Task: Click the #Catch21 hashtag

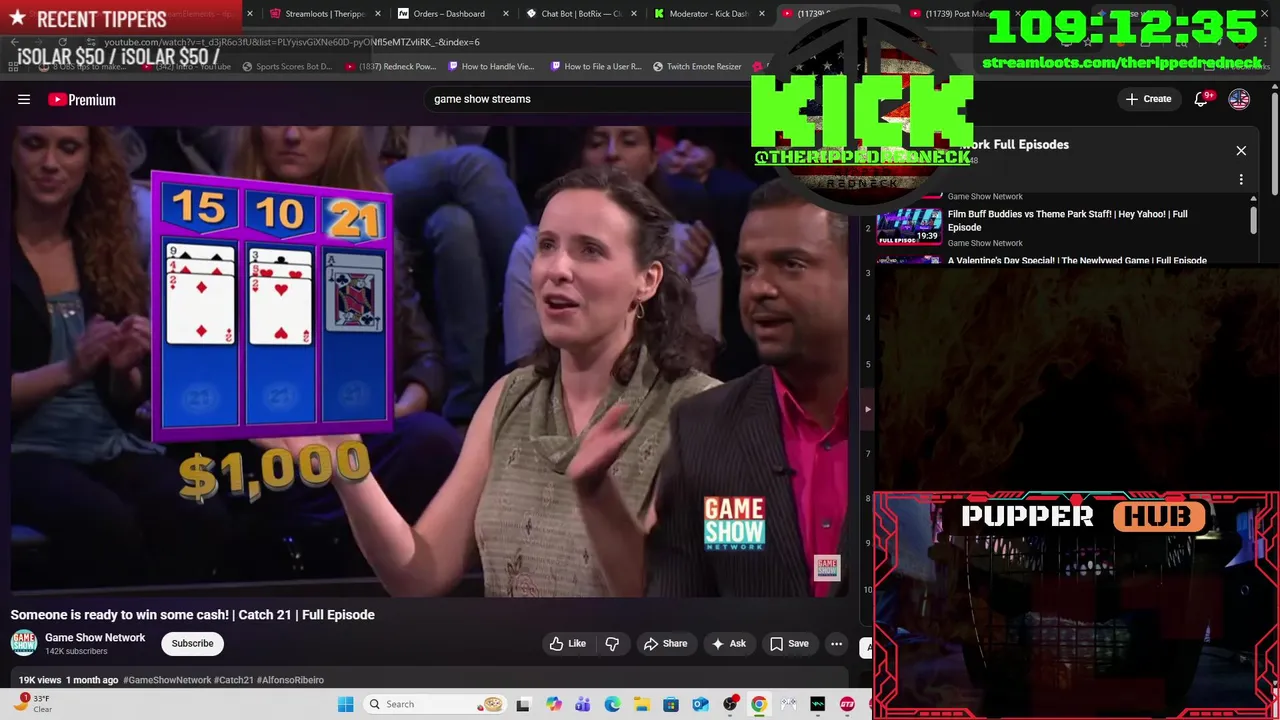Action: click(x=233, y=680)
